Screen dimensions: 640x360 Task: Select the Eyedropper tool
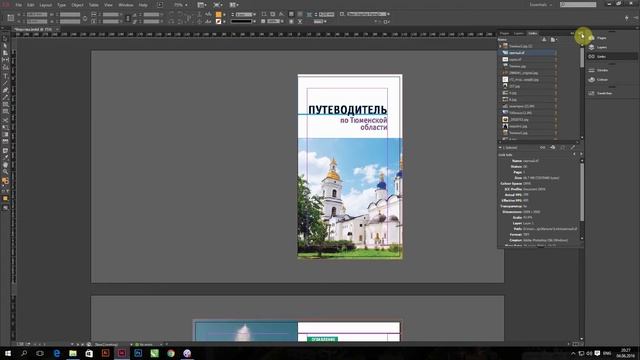tap(5, 158)
